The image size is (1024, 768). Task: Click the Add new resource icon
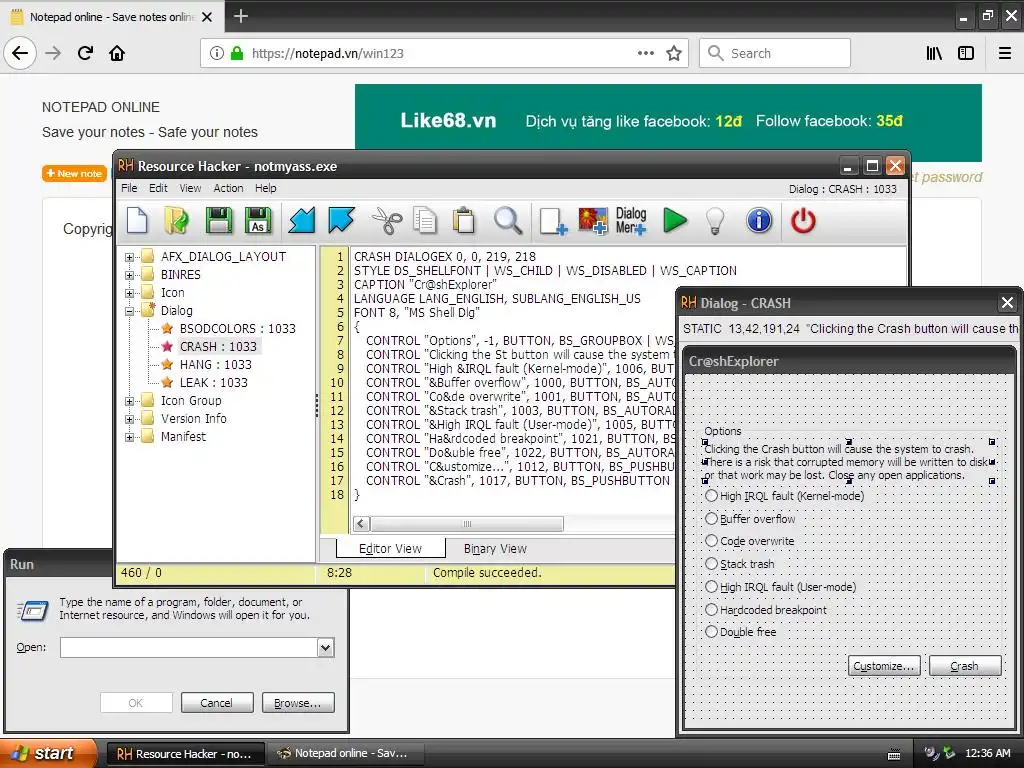[x=553, y=221]
